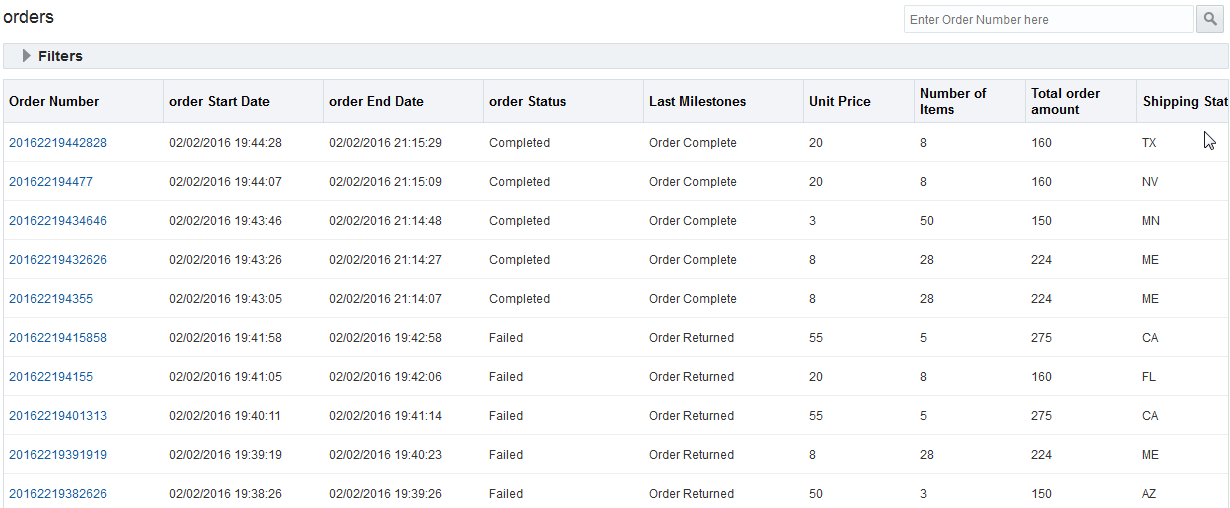Open order 20162194155 link

click(51, 377)
